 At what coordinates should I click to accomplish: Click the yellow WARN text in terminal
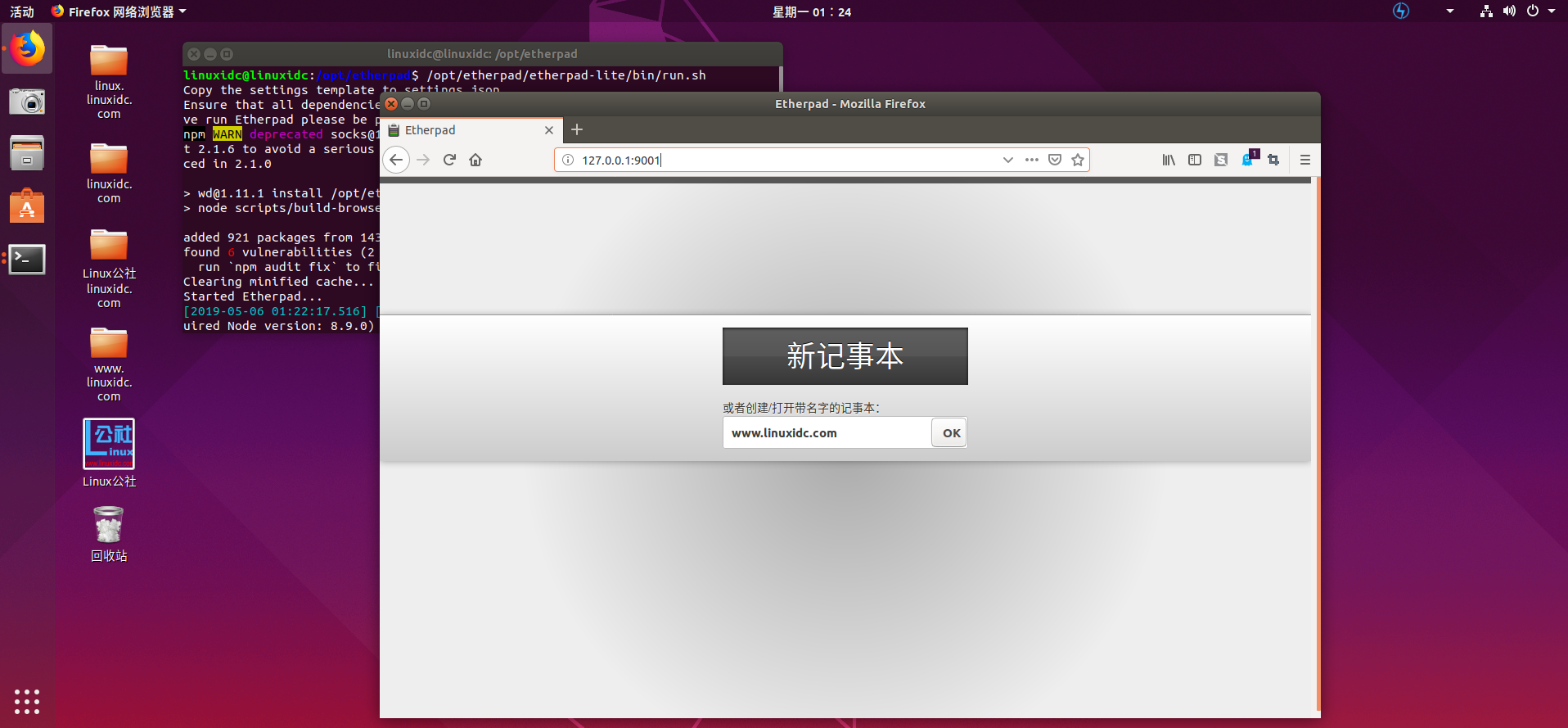[228, 134]
